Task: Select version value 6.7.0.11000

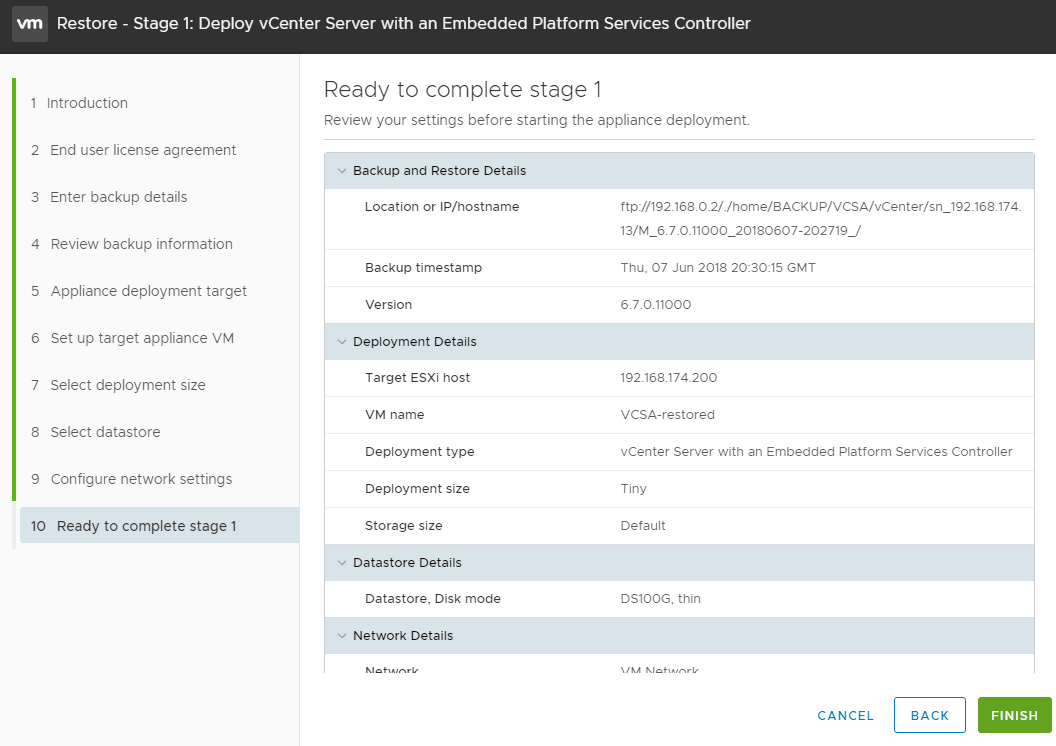Action: click(x=656, y=305)
